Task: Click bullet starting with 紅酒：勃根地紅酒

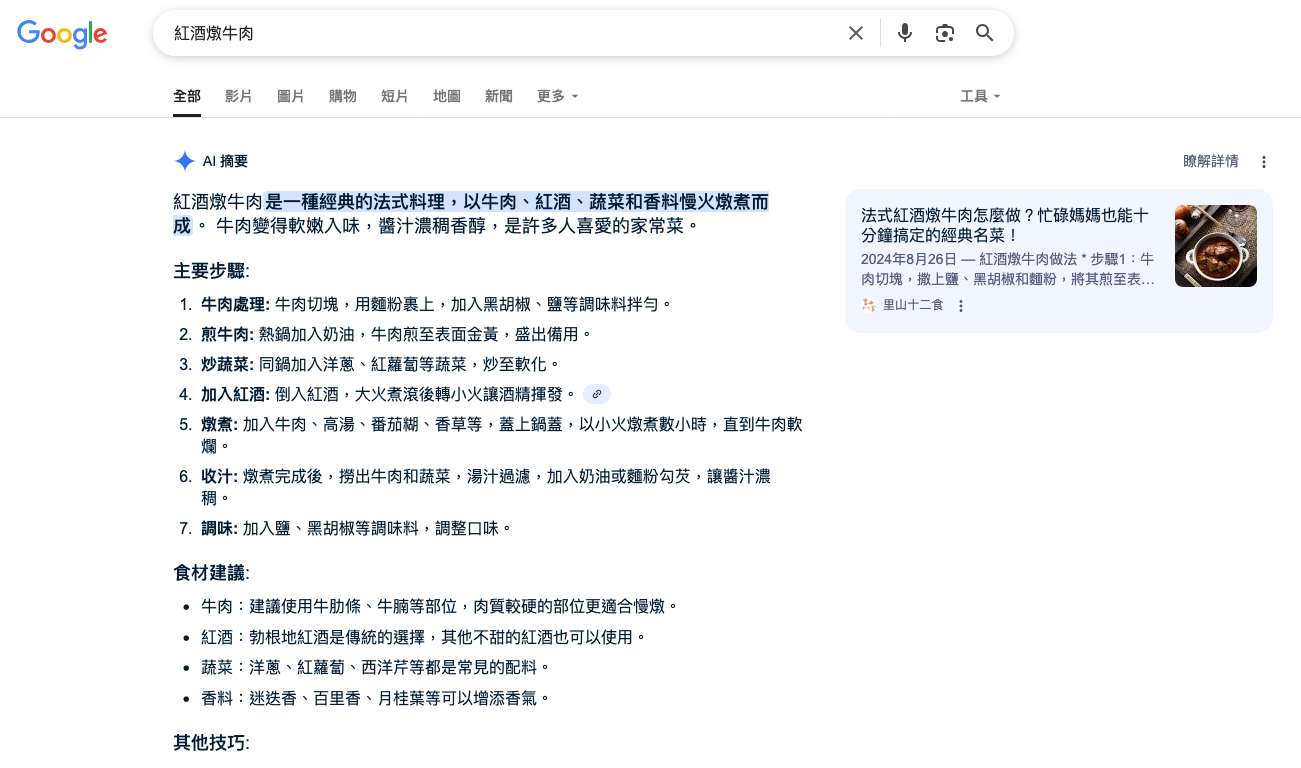Action: (424, 637)
